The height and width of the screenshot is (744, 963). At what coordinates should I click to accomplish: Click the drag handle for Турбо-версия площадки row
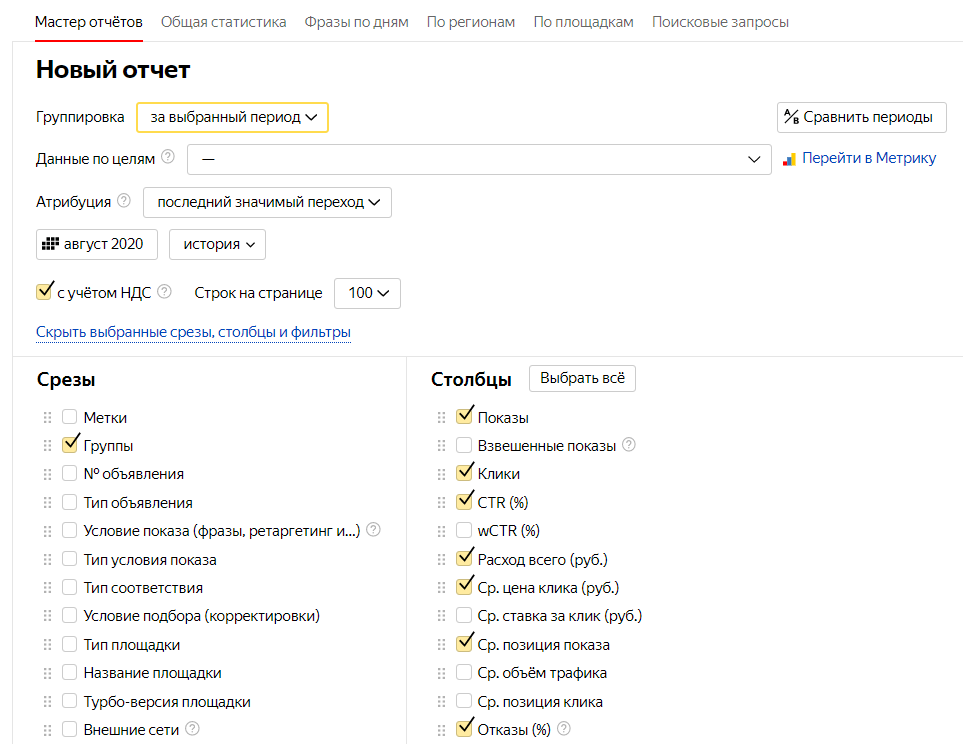47,702
